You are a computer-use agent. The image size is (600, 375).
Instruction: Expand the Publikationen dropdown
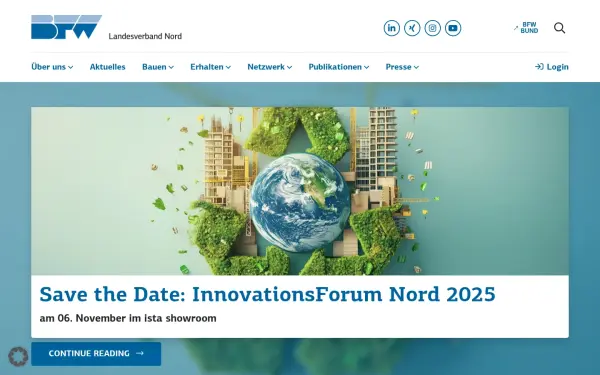pos(339,67)
